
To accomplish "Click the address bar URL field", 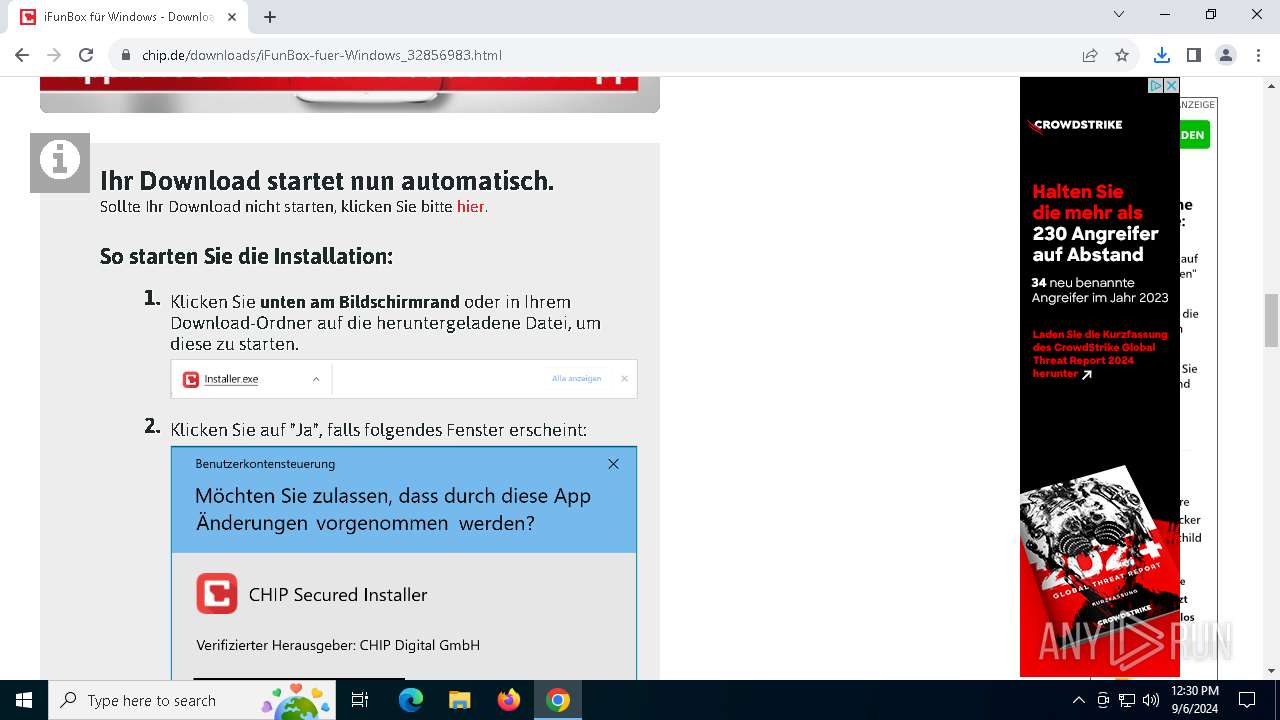I will (x=600, y=55).
